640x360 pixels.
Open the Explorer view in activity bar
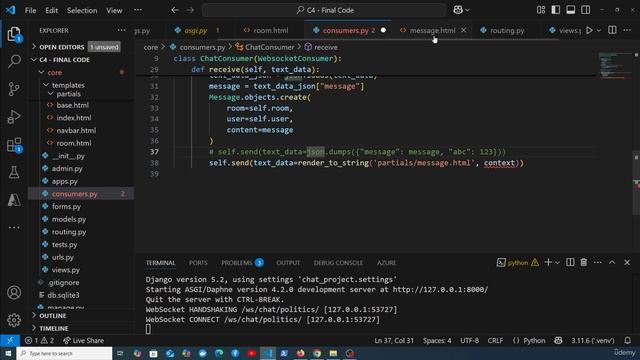coord(14,34)
